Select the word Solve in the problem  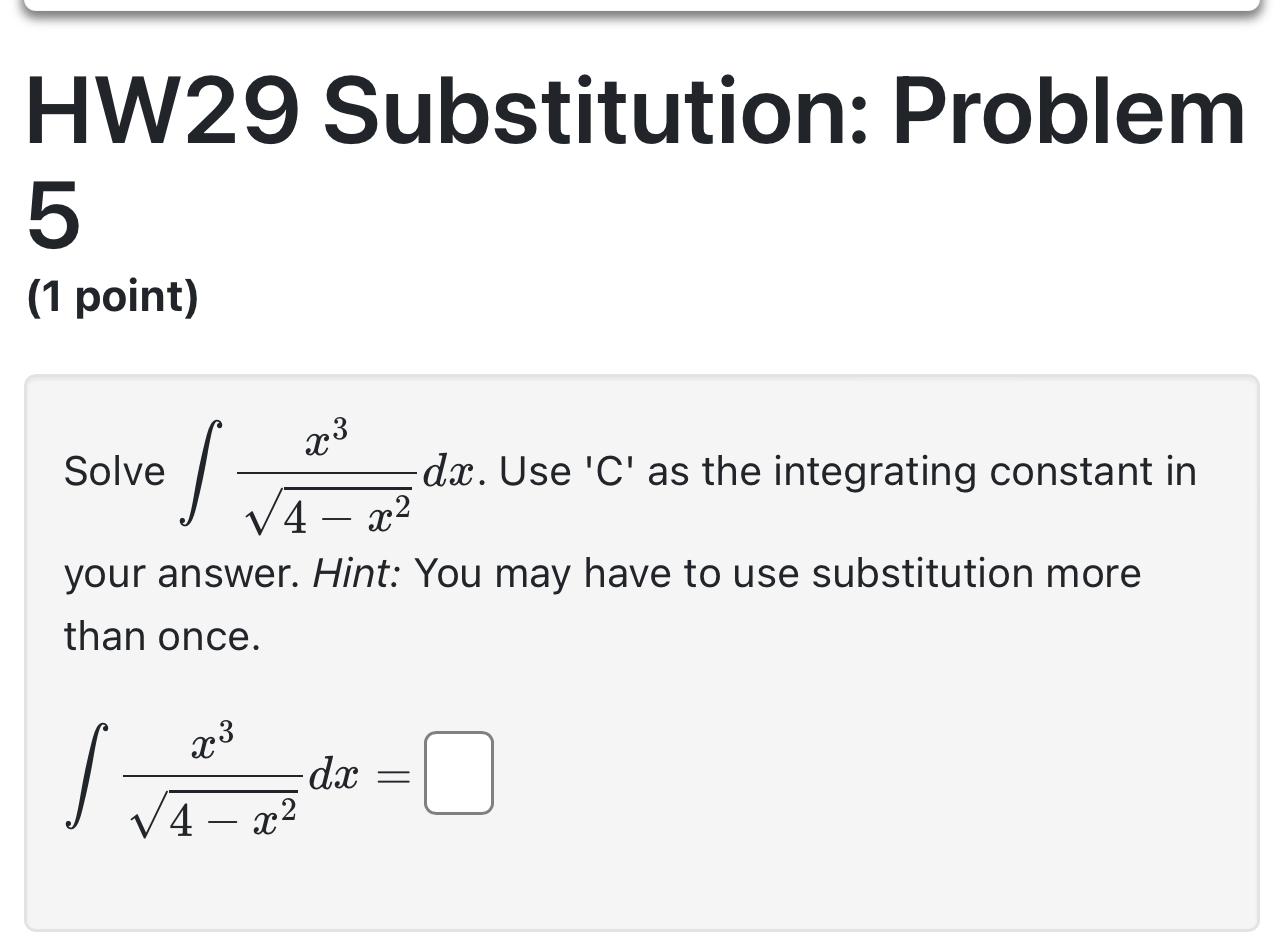pyautogui.click(x=113, y=471)
